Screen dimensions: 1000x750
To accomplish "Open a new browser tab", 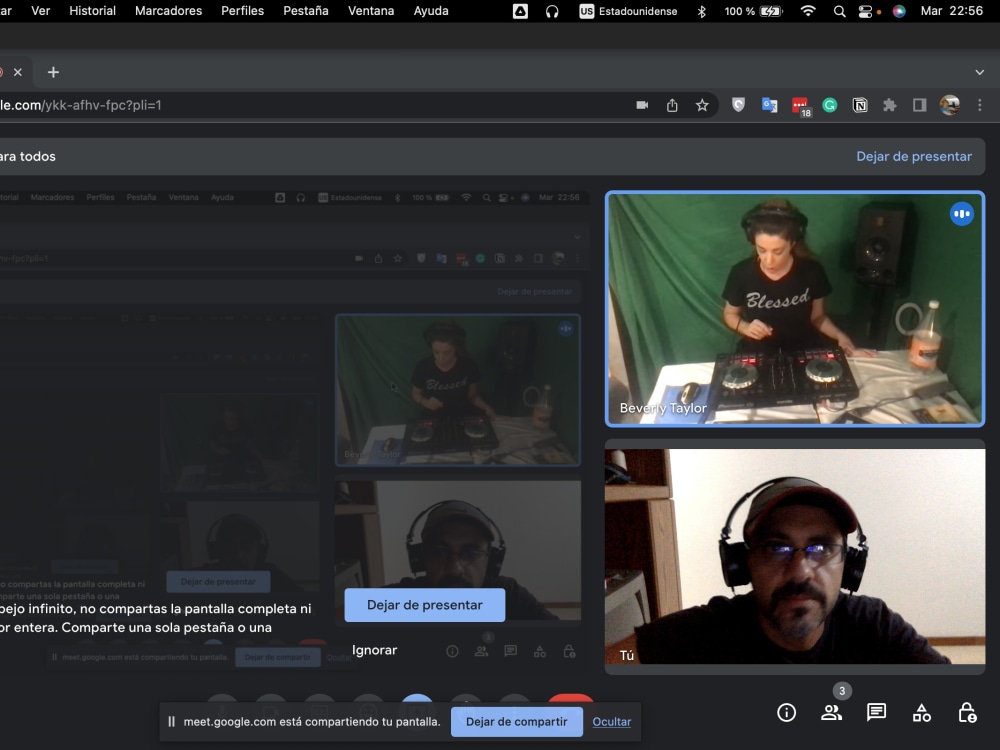I will (x=54, y=72).
